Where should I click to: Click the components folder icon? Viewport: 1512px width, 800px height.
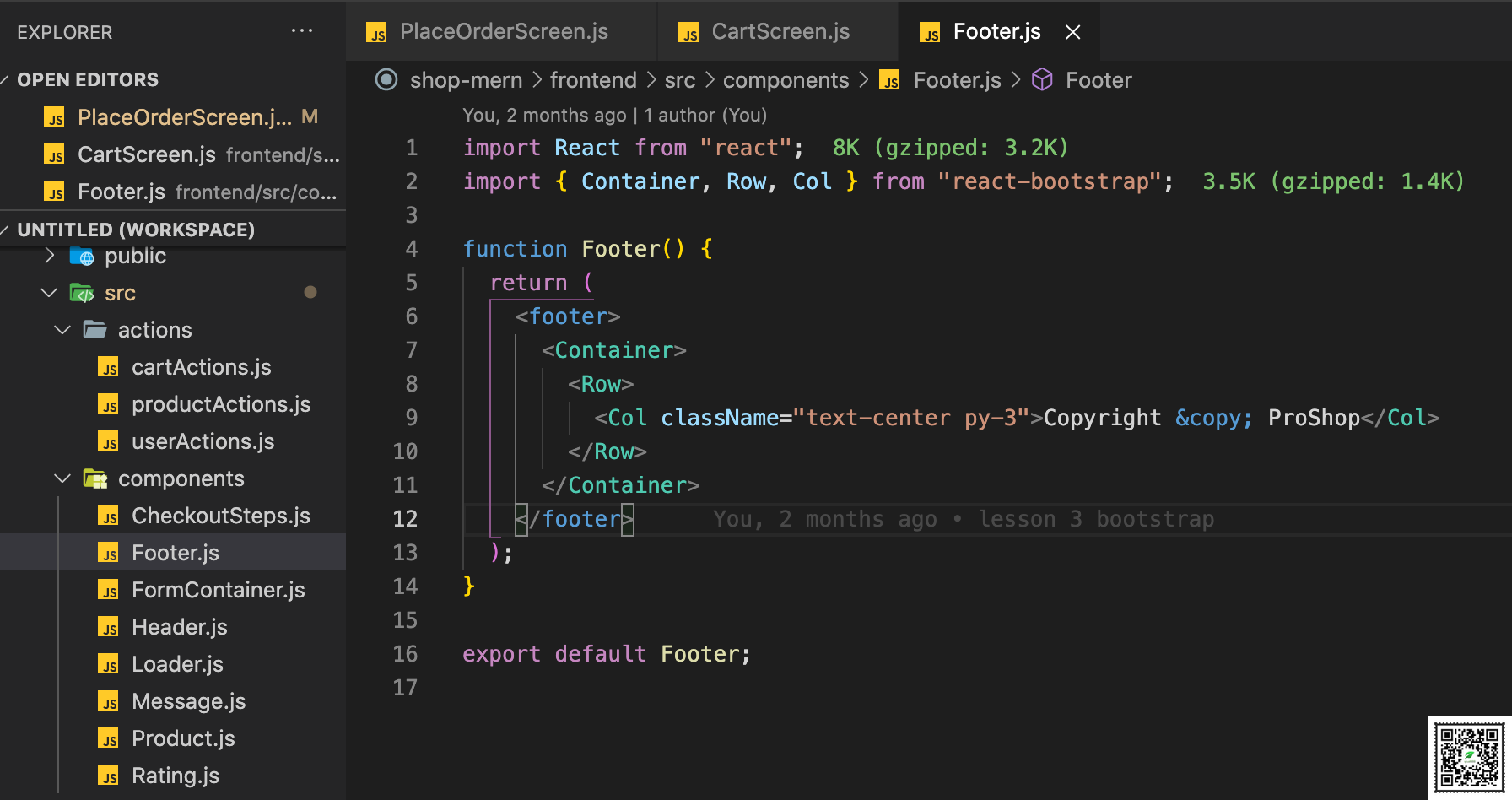coord(95,478)
